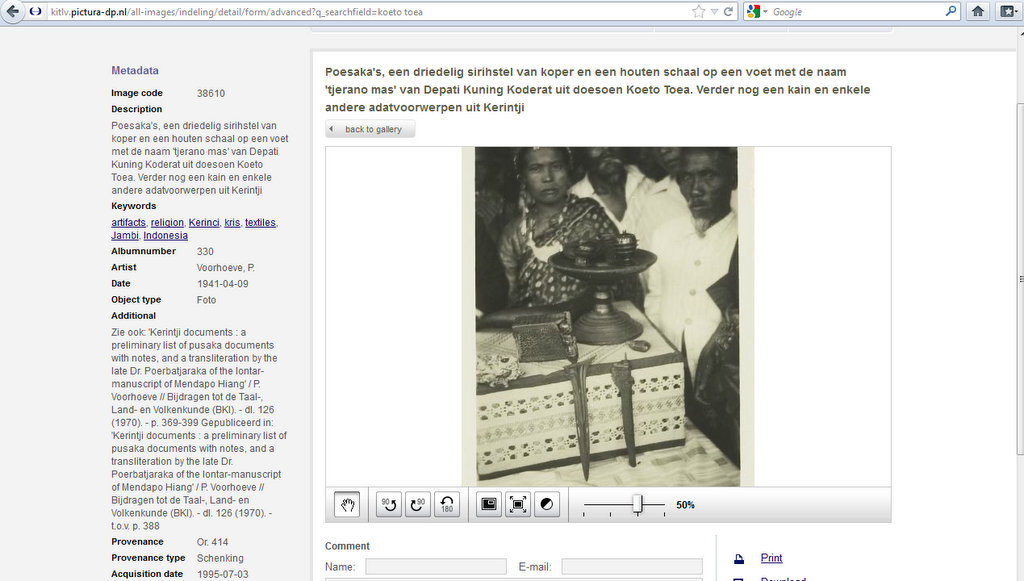Click the Google search box

(x=856, y=12)
